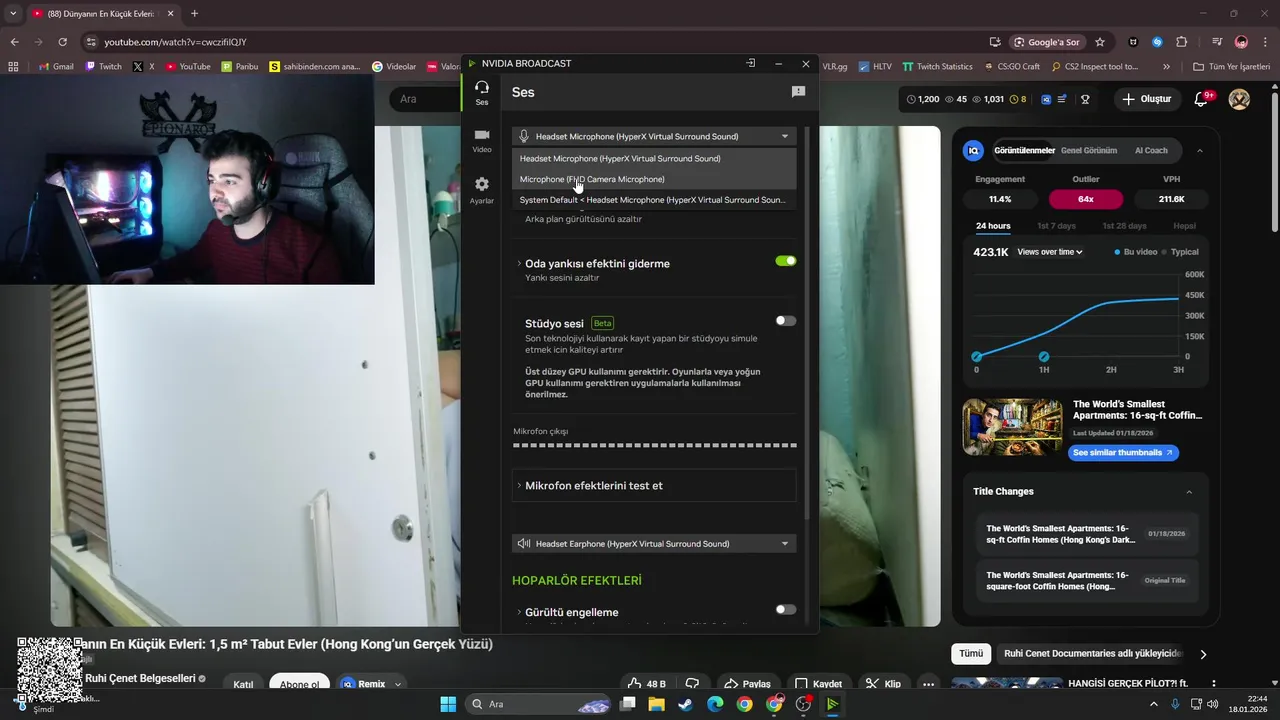Click See similar thumbnails button
The height and width of the screenshot is (720, 1280).
point(1124,452)
